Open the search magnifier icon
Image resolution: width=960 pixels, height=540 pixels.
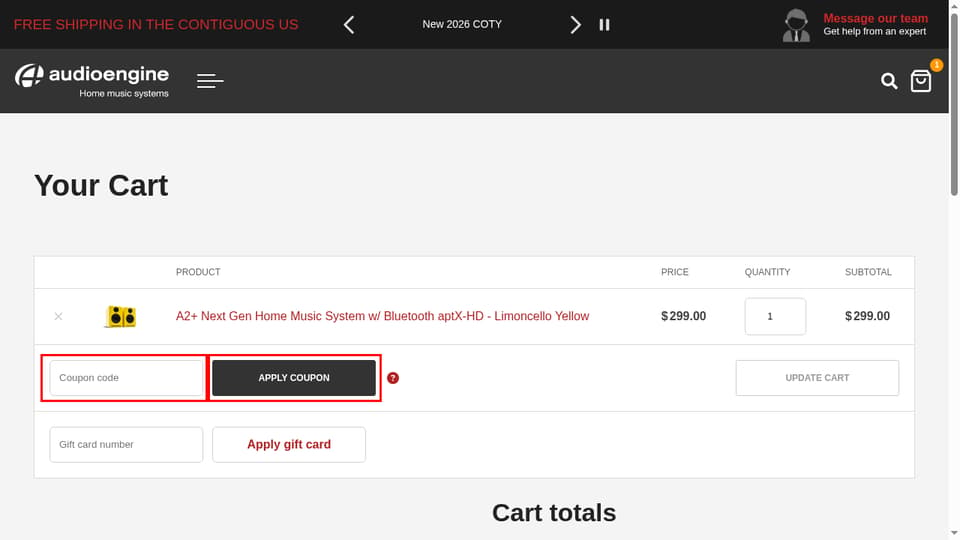click(889, 81)
